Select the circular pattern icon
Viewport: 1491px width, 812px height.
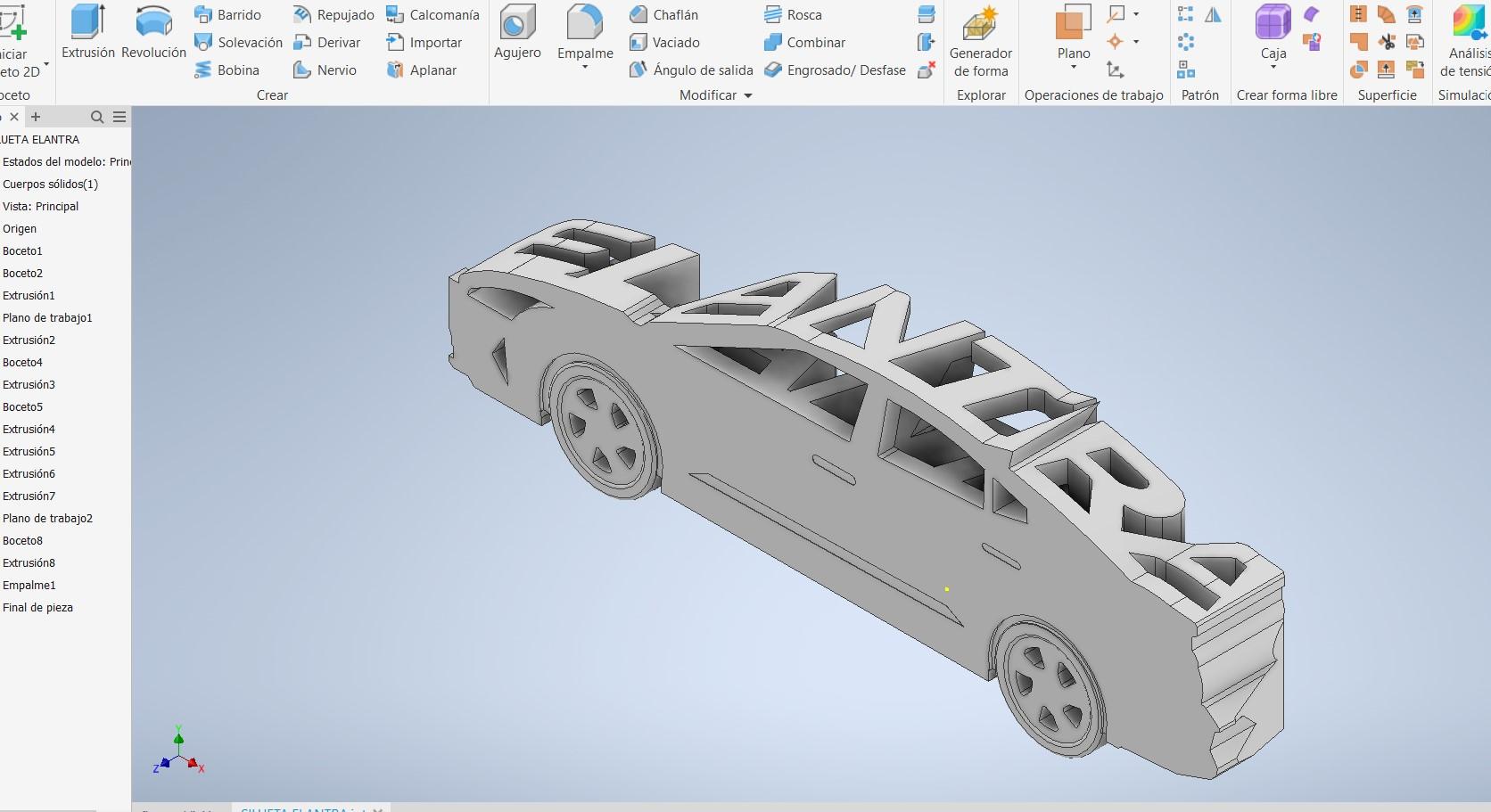(1185, 42)
